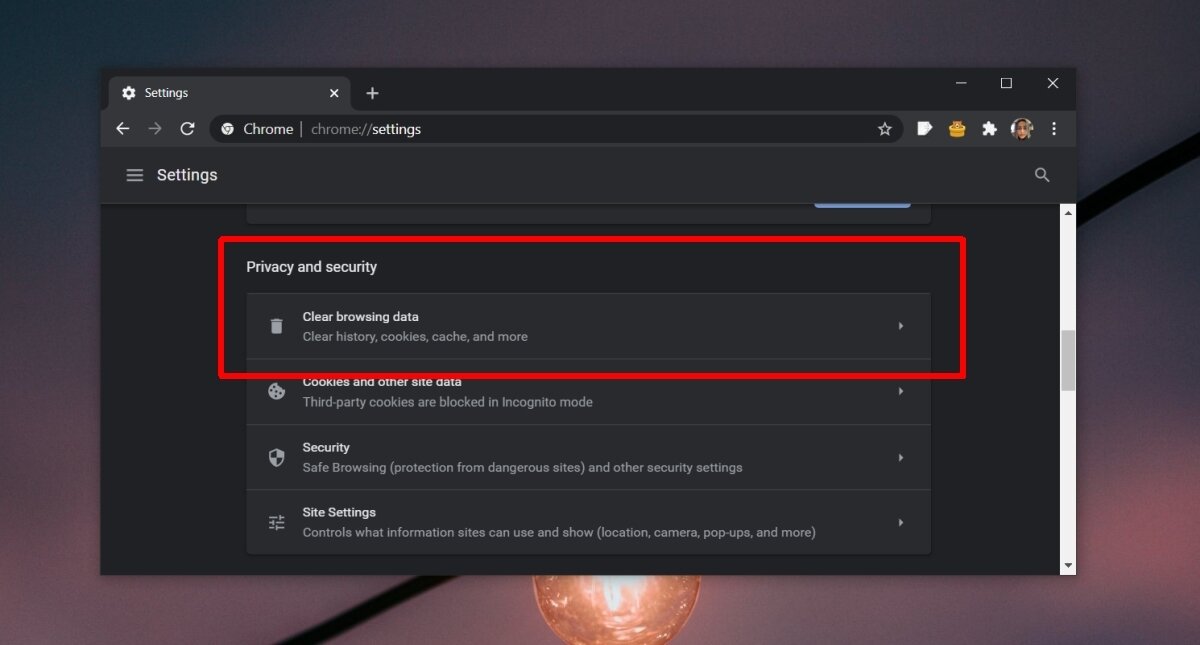The height and width of the screenshot is (645, 1200).
Task: Navigate back with the back arrow
Action: click(x=122, y=128)
